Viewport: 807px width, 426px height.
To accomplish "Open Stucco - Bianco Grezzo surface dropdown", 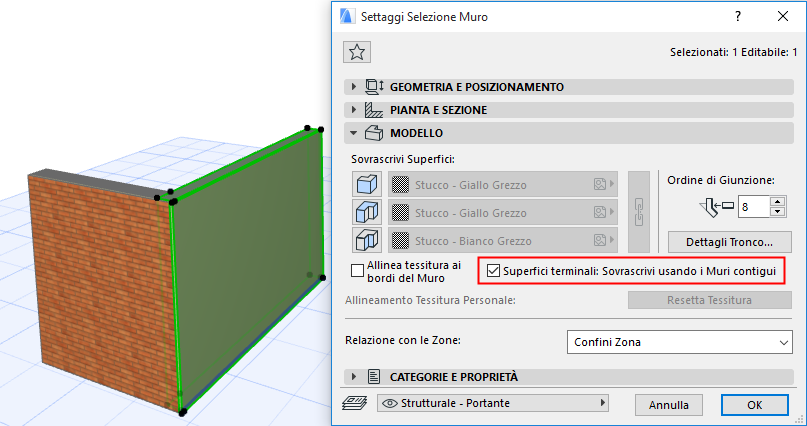I will coord(503,241).
